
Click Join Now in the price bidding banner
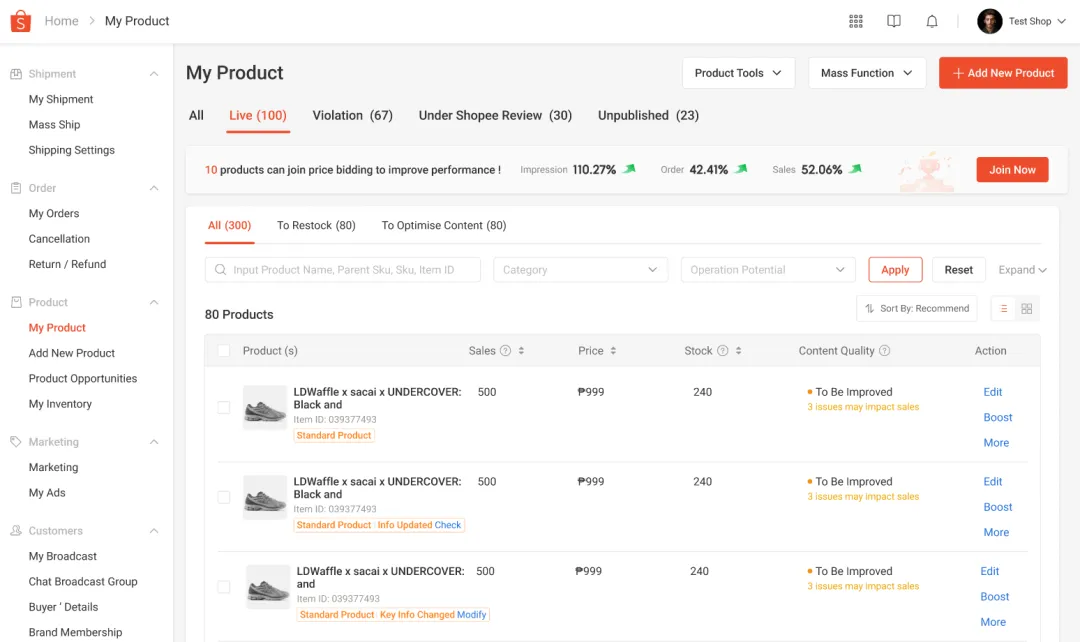[x=1012, y=169]
